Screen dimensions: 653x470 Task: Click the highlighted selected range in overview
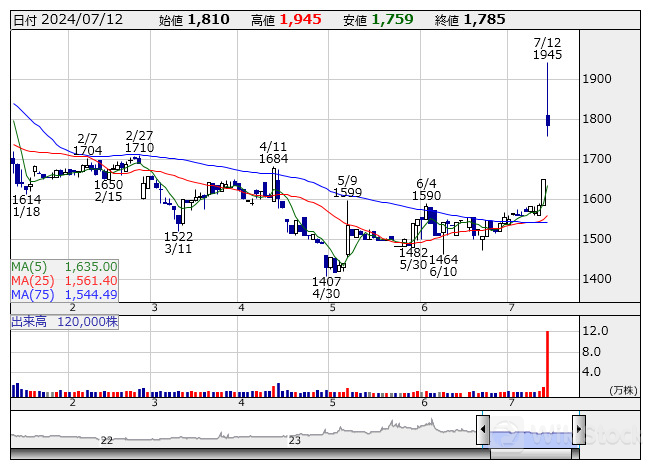click(x=530, y=432)
